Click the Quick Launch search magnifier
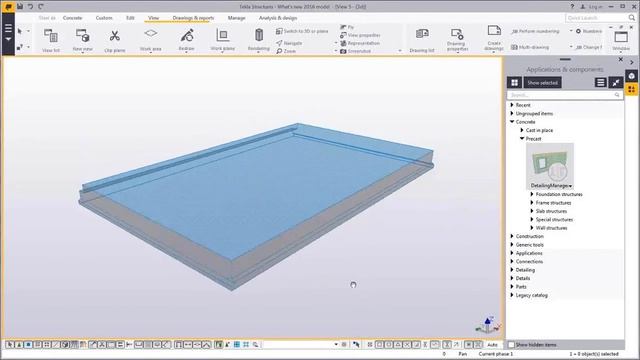This screenshot has height=360, width=640. coord(632,18)
